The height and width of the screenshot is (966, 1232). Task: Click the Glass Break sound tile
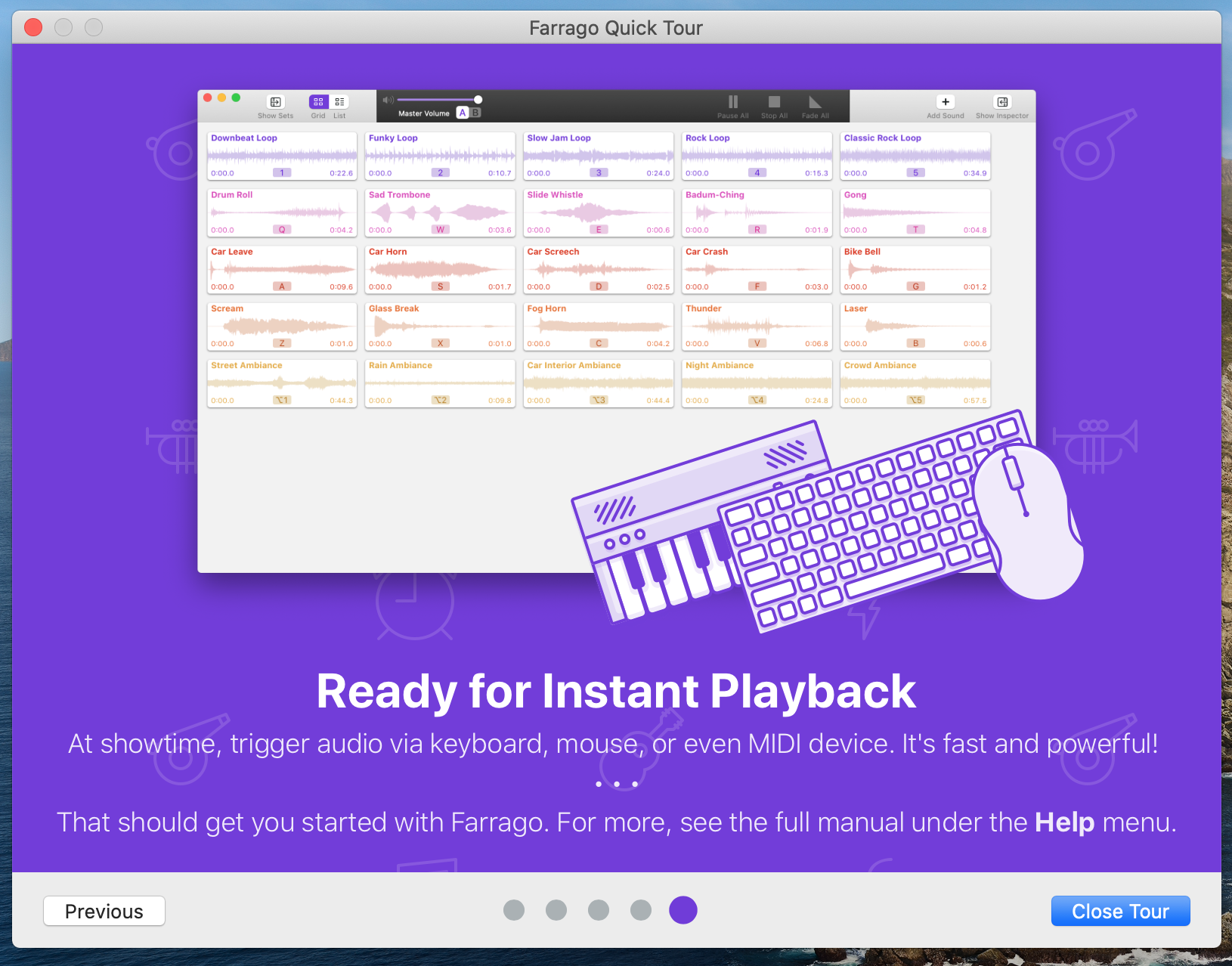[x=440, y=327]
